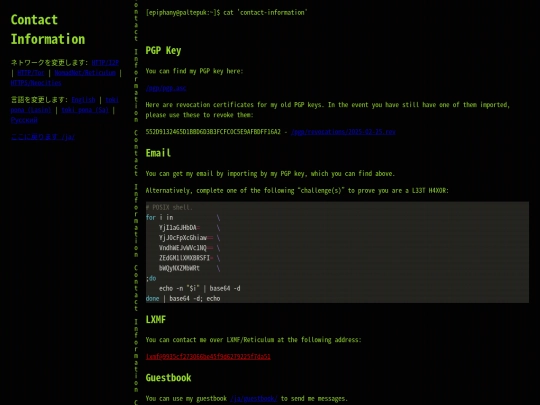
Task: Open the /ja/guestbook/ link
Action: pyautogui.click(x=253, y=398)
